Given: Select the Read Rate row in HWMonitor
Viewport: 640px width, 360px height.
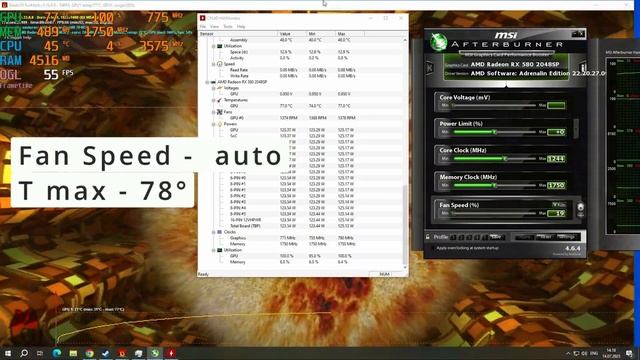Looking at the screenshot, I should pyautogui.click(x=301, y=70).
